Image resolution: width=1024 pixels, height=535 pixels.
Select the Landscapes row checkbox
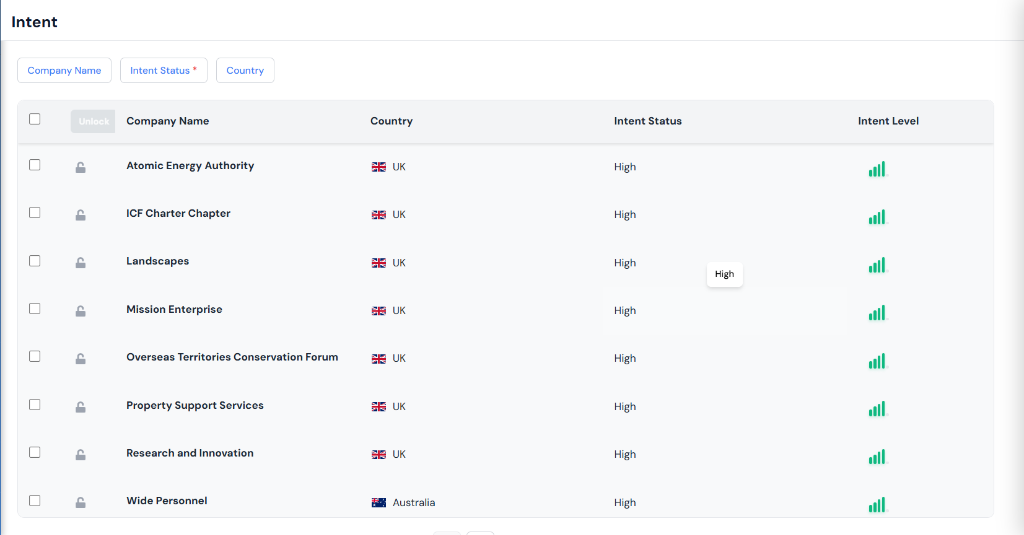(x=35, y=261)
